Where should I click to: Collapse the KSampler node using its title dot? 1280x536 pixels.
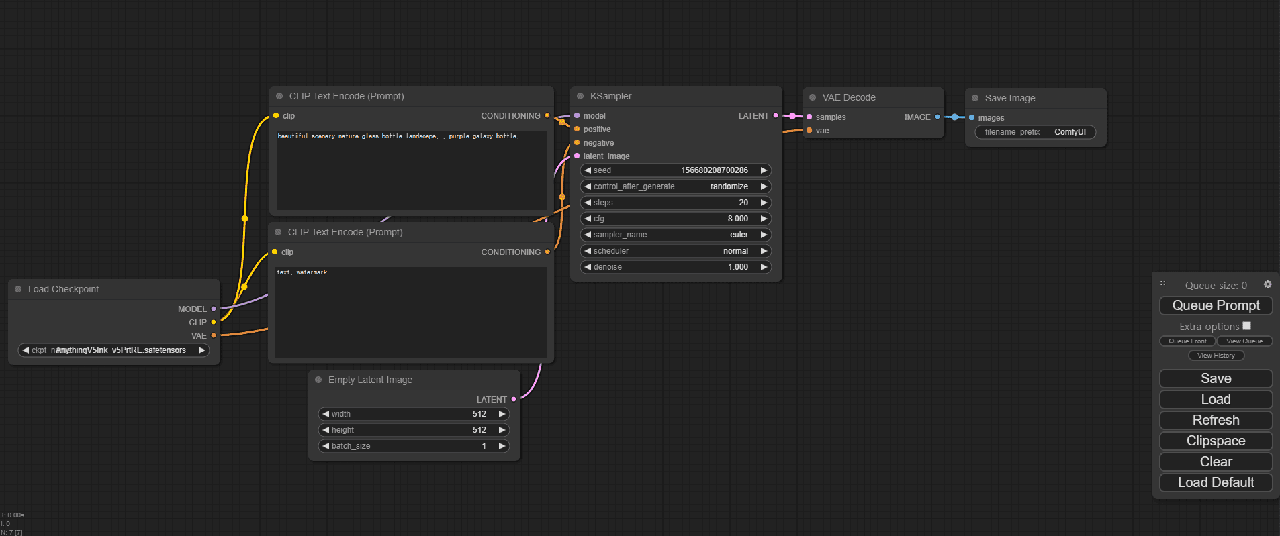[580, 97]
